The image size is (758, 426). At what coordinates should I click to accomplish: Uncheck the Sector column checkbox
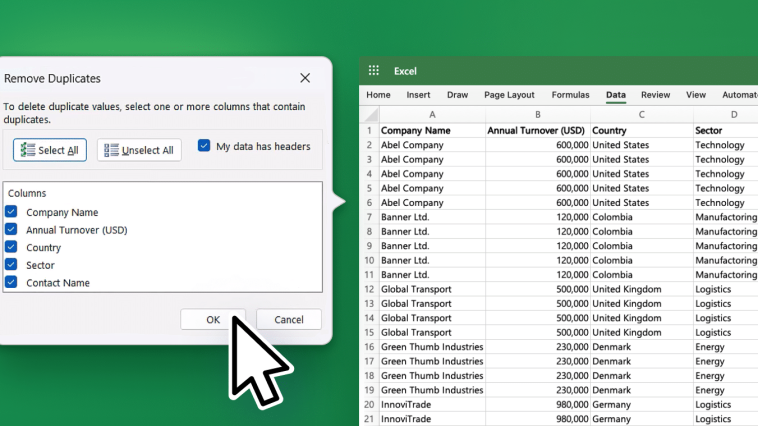click(11, 264)
